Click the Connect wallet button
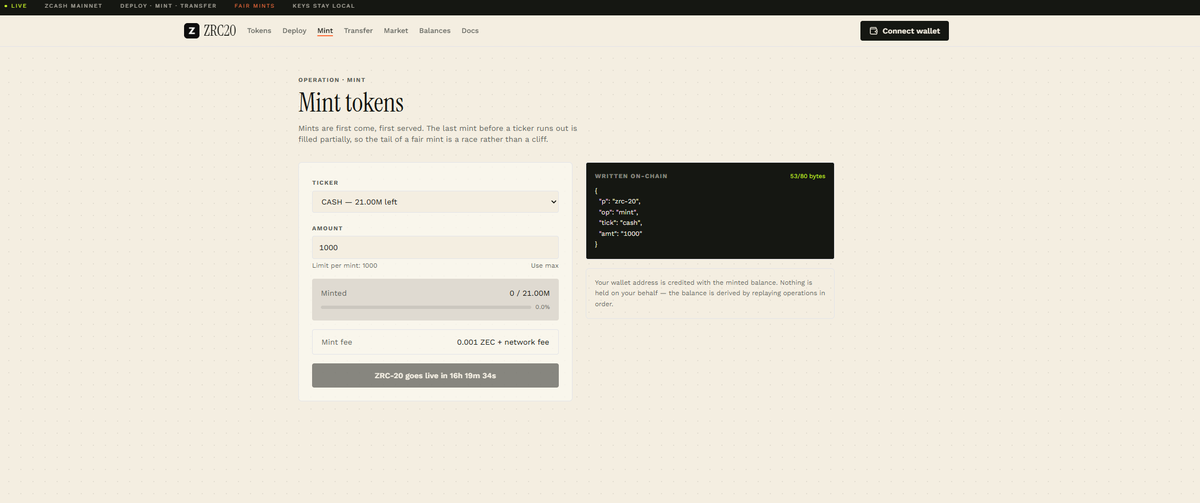 click(x=904, y=31)
